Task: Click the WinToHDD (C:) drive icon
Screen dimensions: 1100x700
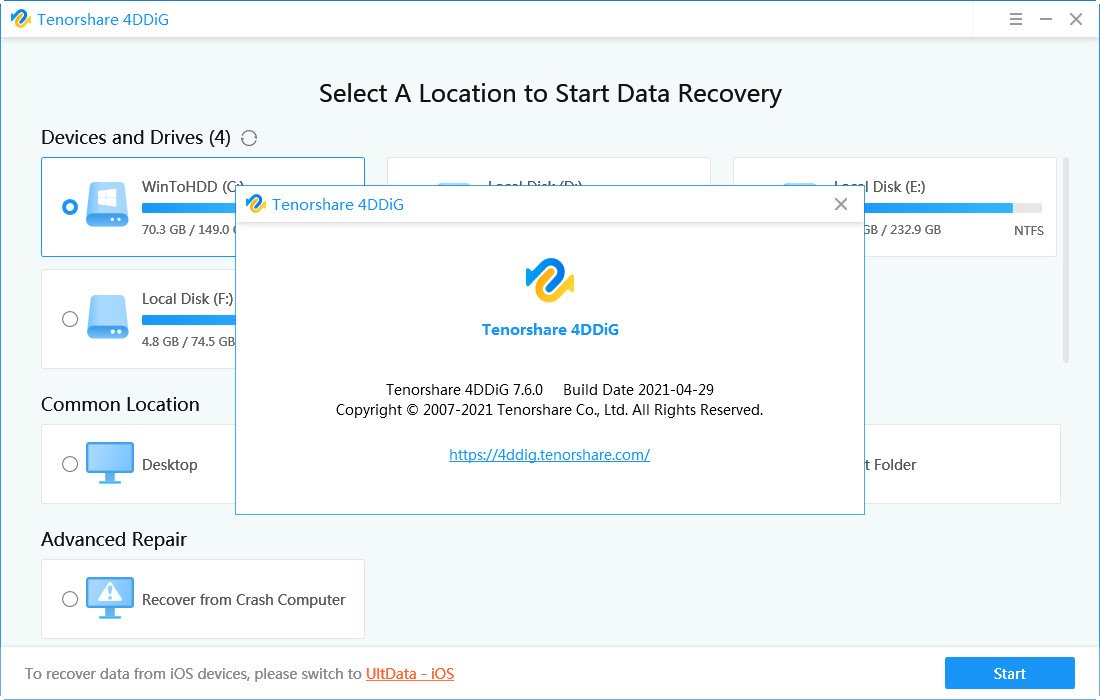Action: point(107,204)
